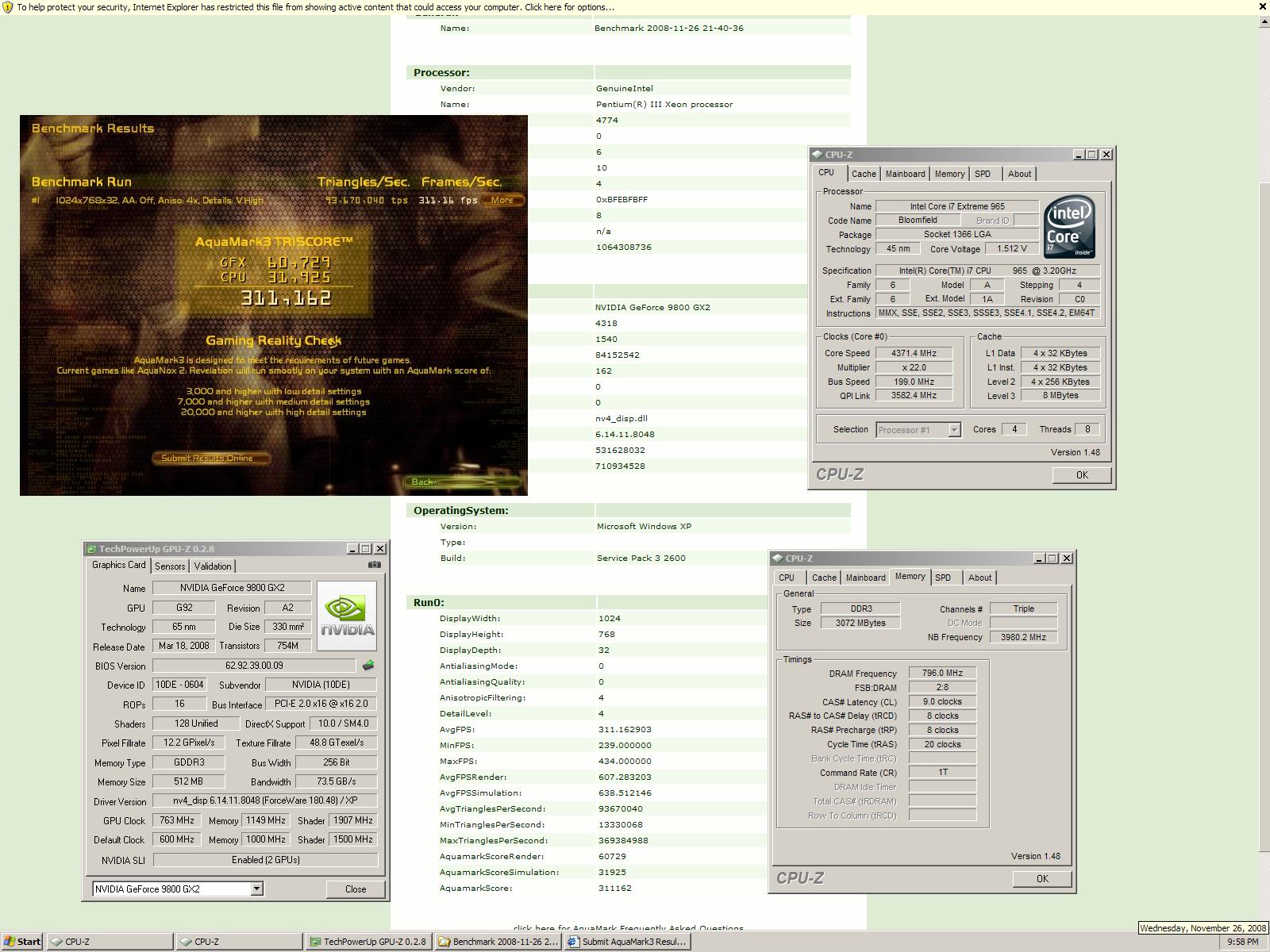The height and width of the screenshot is (952, 1270).
Task: Click the CPU-Z processor window title icon
Action: click(x=817, y=155)
